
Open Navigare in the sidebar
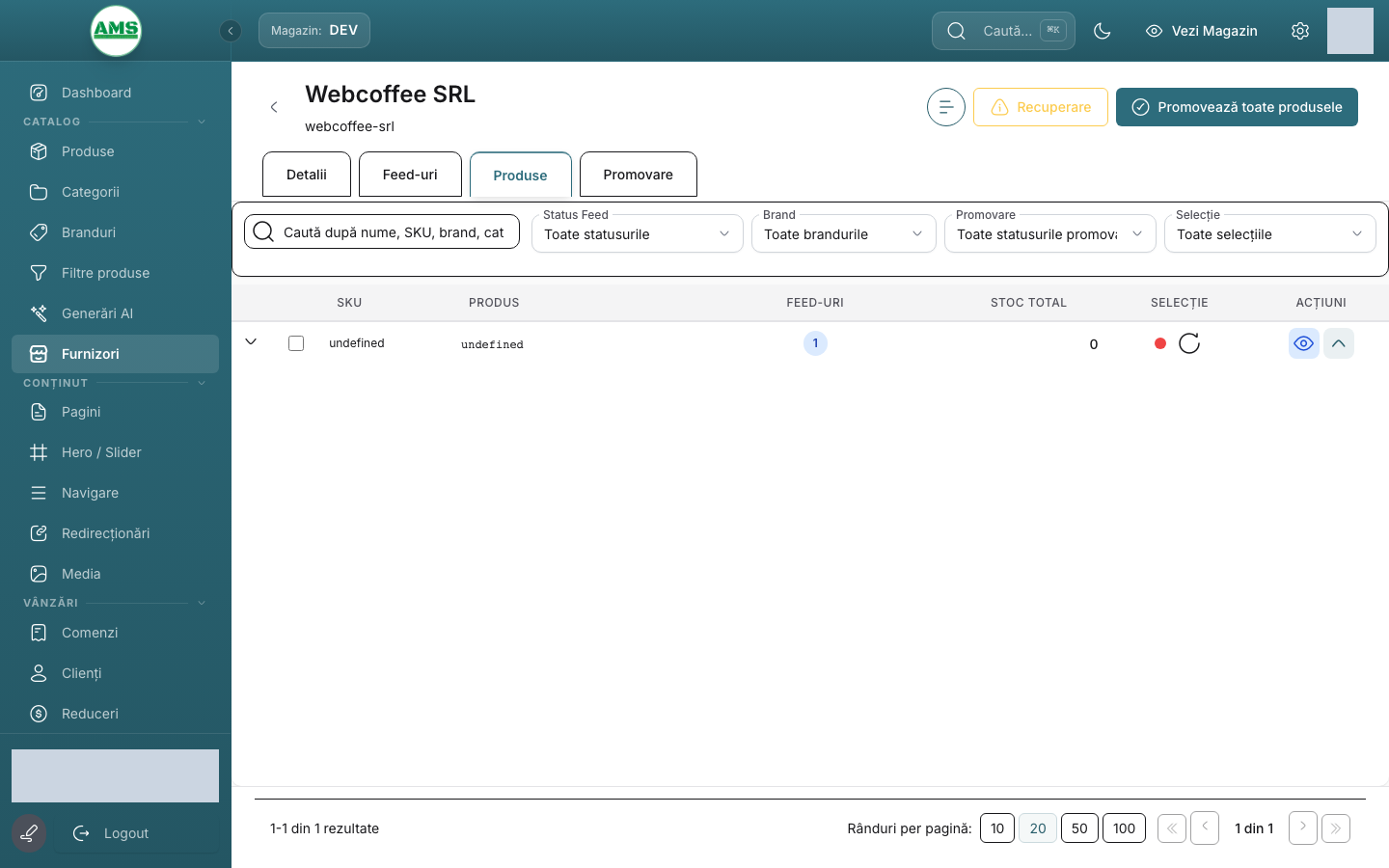[x=115, y=493]
